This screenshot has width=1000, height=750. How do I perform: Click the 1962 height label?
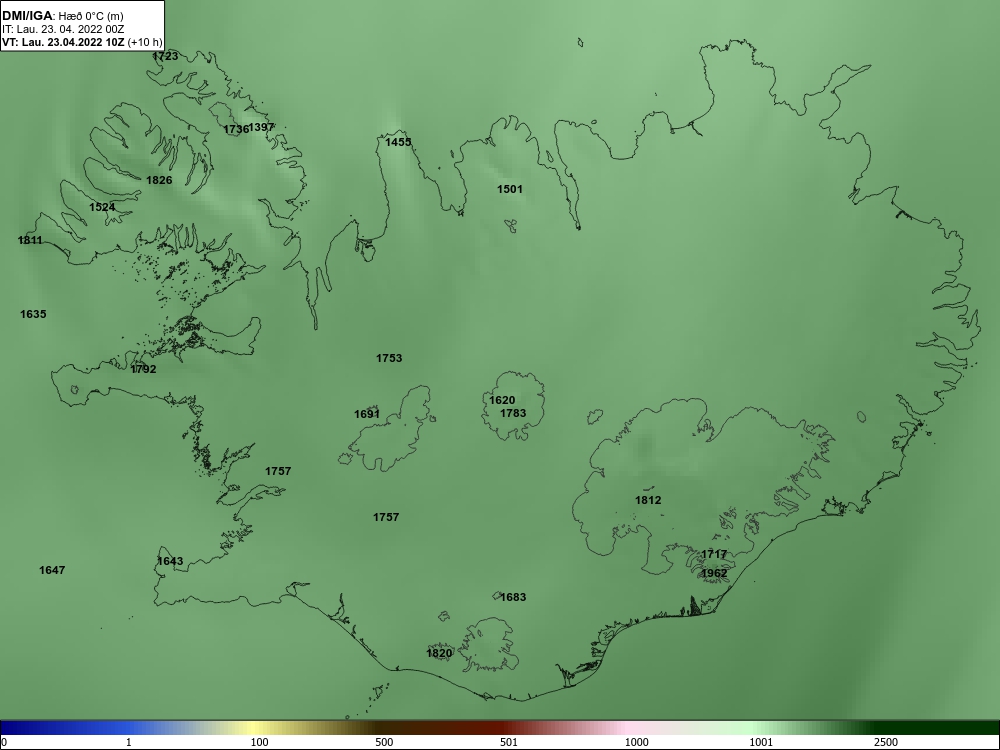714,573
